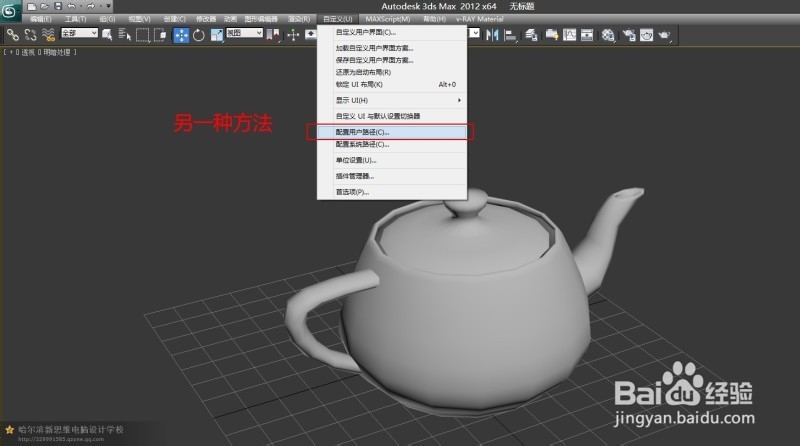Click 单位设置(U)... menu entry
Image resolution: width=800 pixels, height=446 pixels.
point(355,160)
